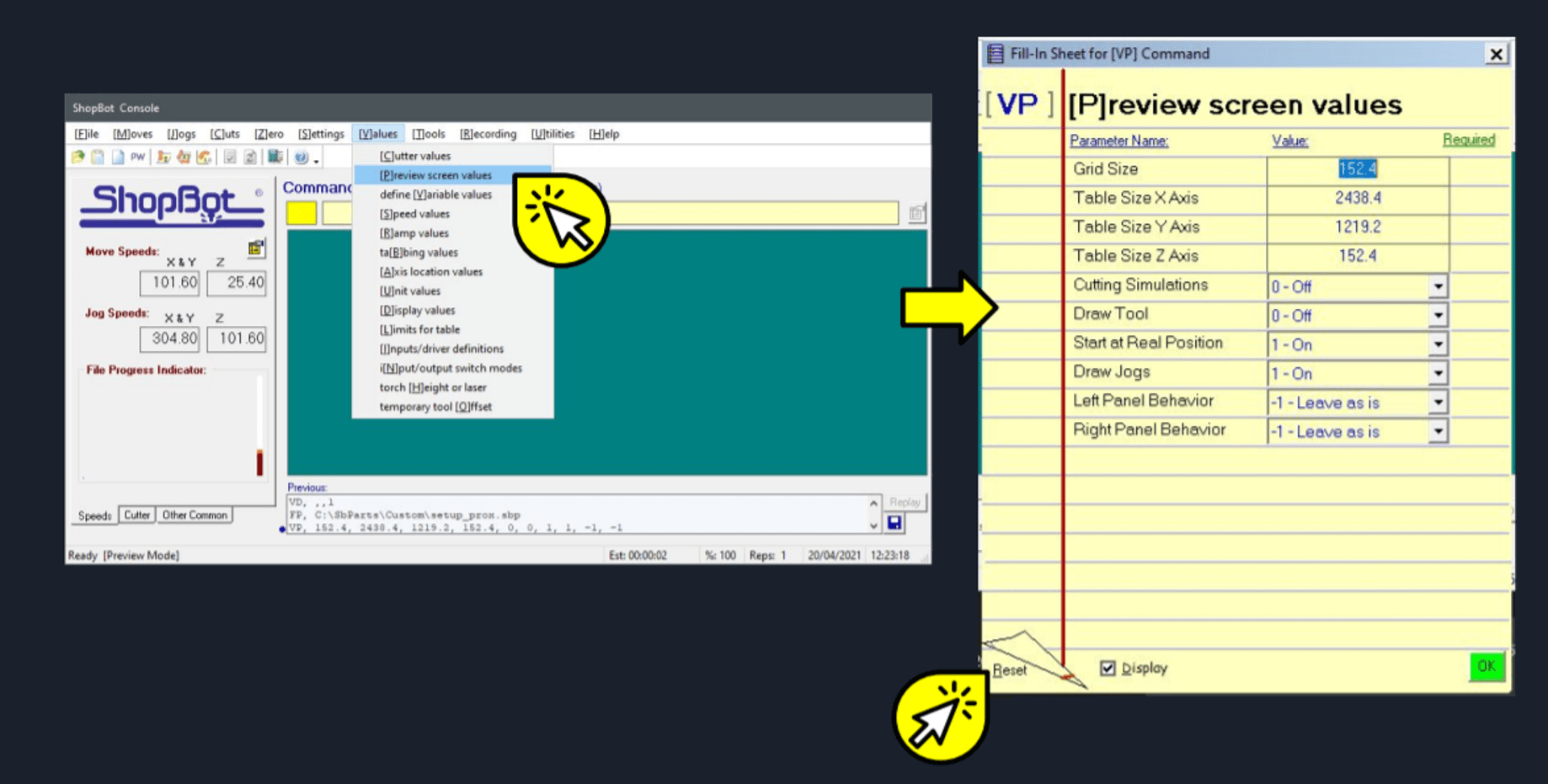Click the PW toolbar button

click(137, 157)
